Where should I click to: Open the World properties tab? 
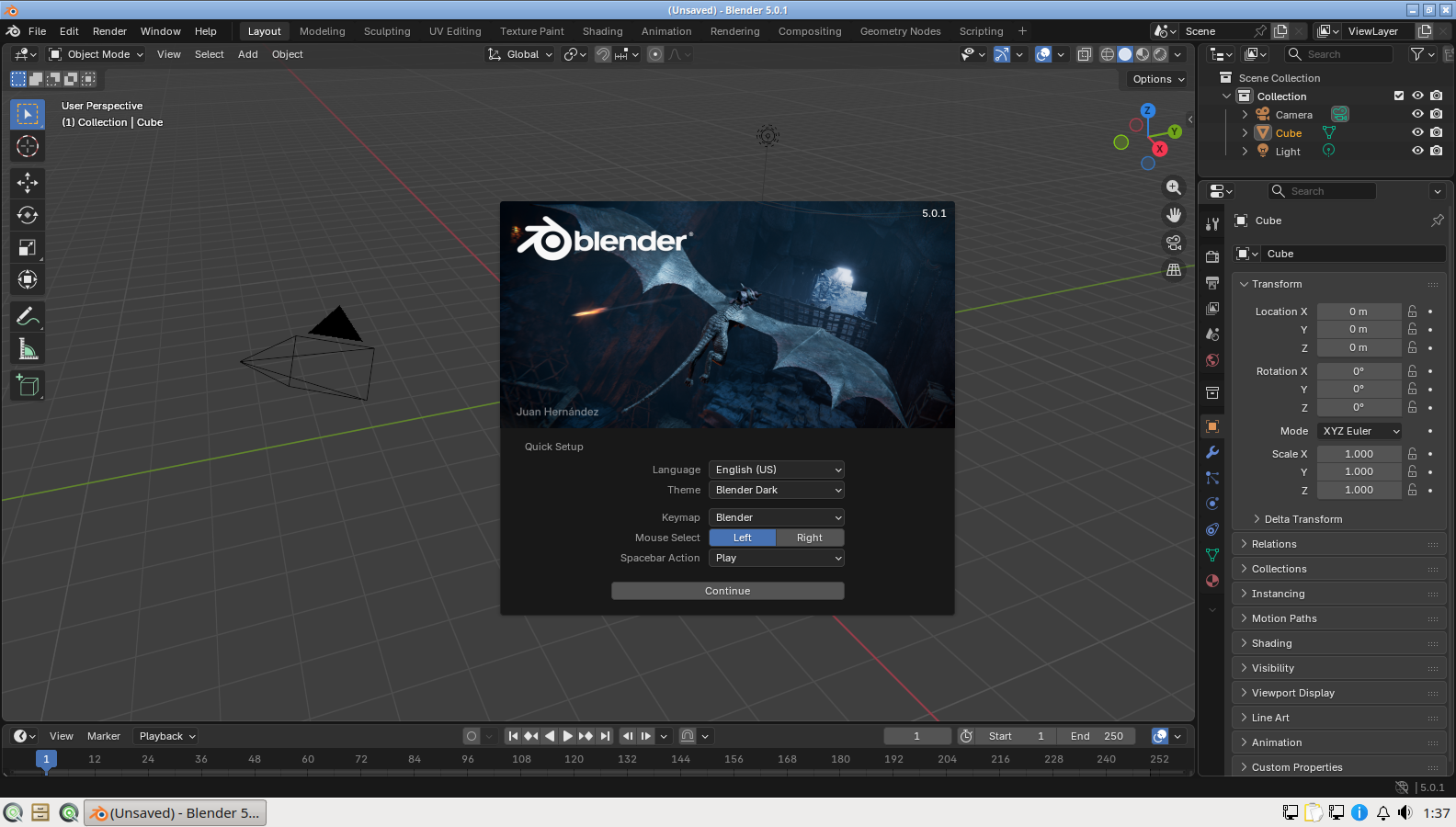click(1212, 359)
